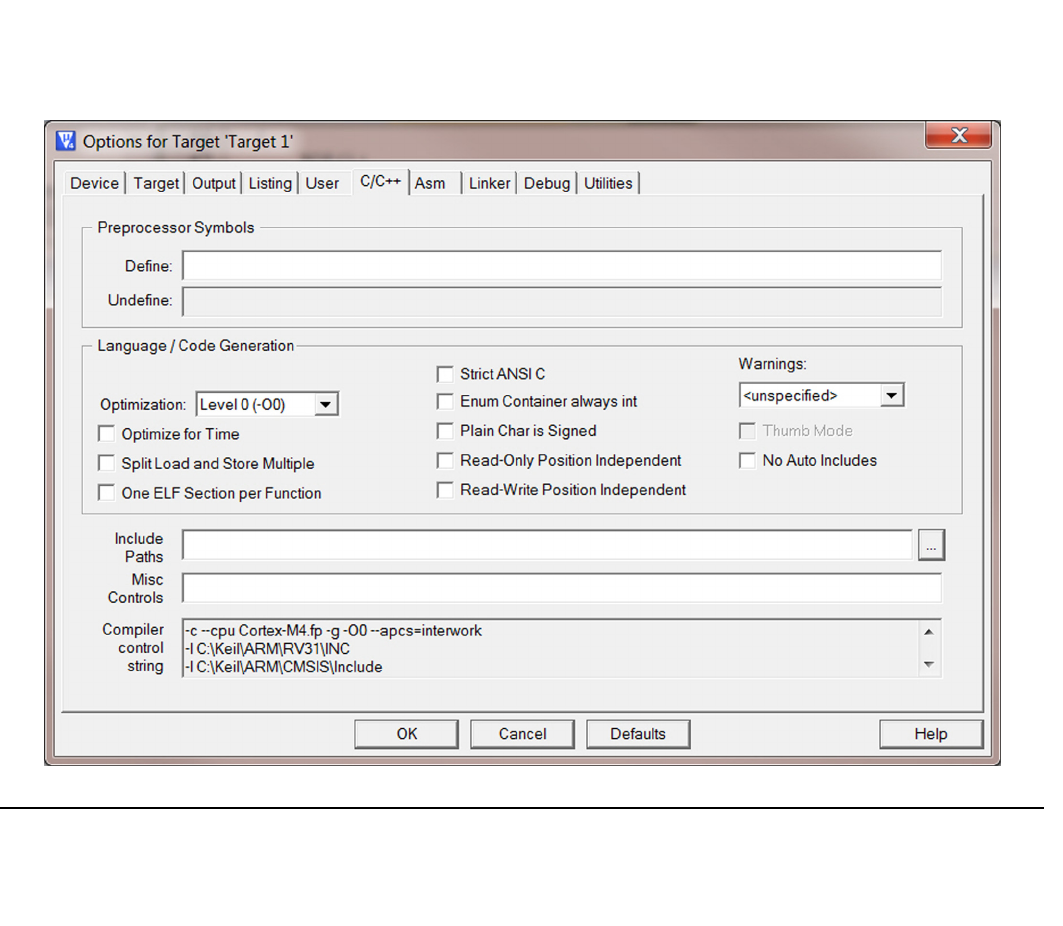Toggle Enum Container always int

pos(445,401)
